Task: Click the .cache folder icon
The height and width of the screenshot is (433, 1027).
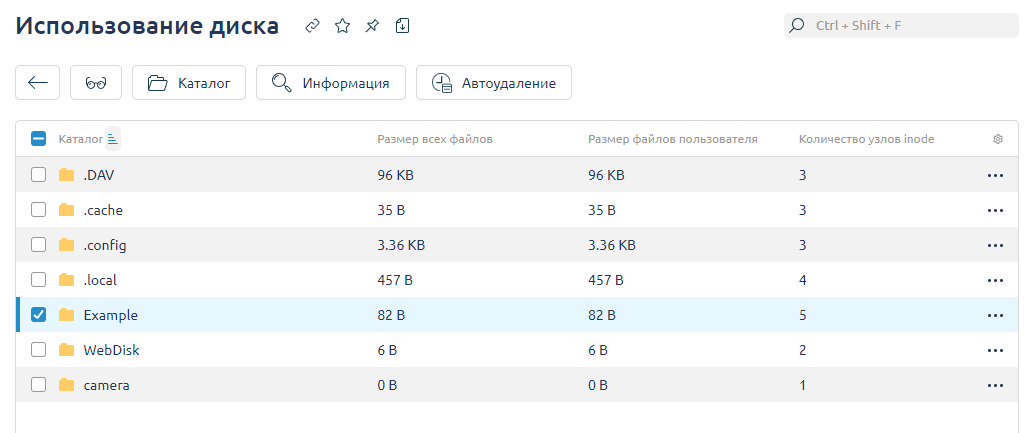Action: (66, 210)
